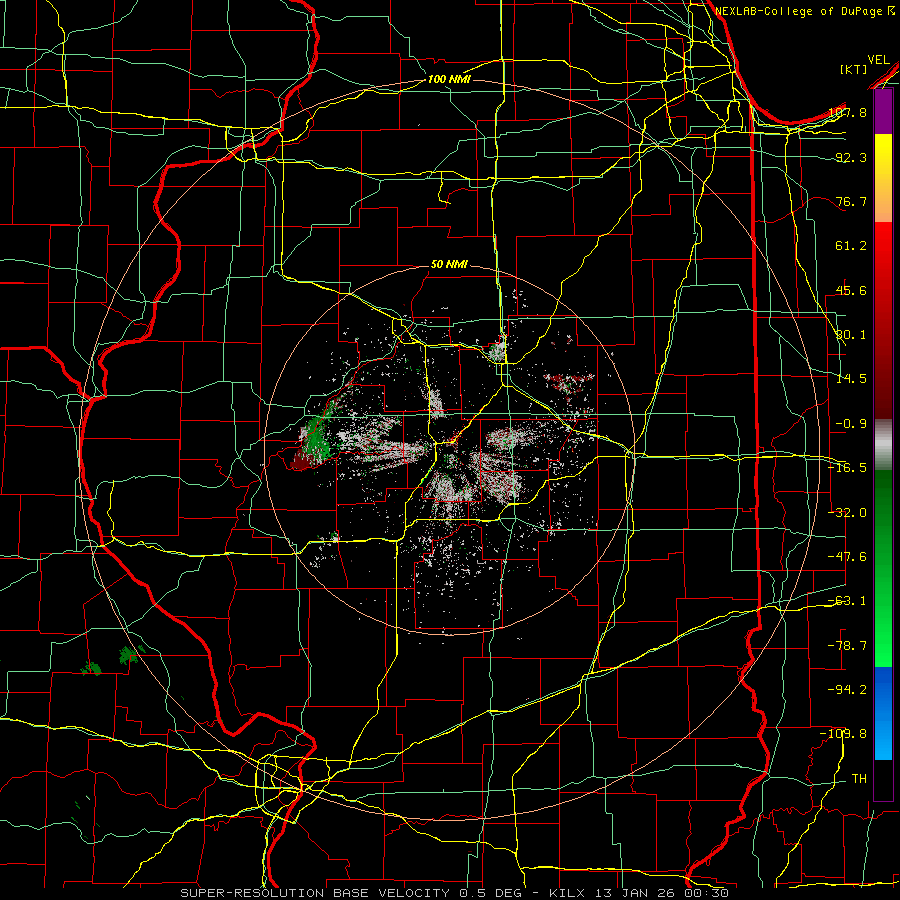Click the -0.9 value on the velocity scale
The height and width of the screenshot is (900, 900).
(x=851, y=424)
